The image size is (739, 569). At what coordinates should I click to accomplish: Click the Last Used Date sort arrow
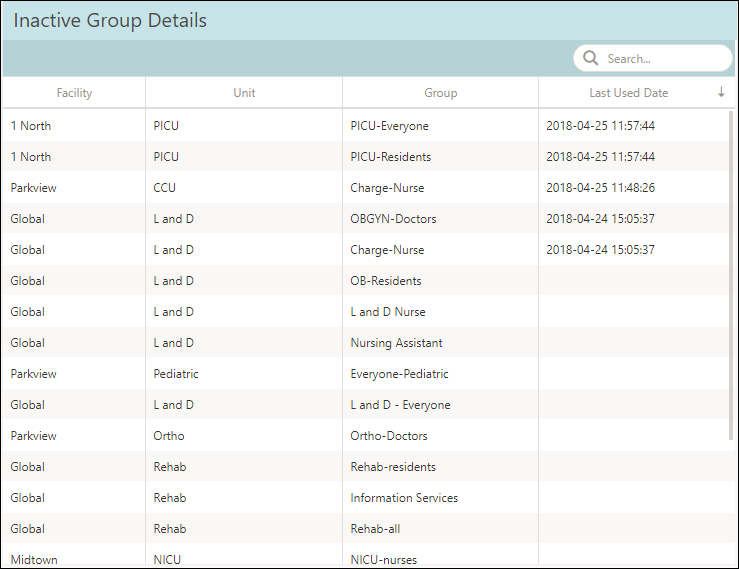[721, 92]
